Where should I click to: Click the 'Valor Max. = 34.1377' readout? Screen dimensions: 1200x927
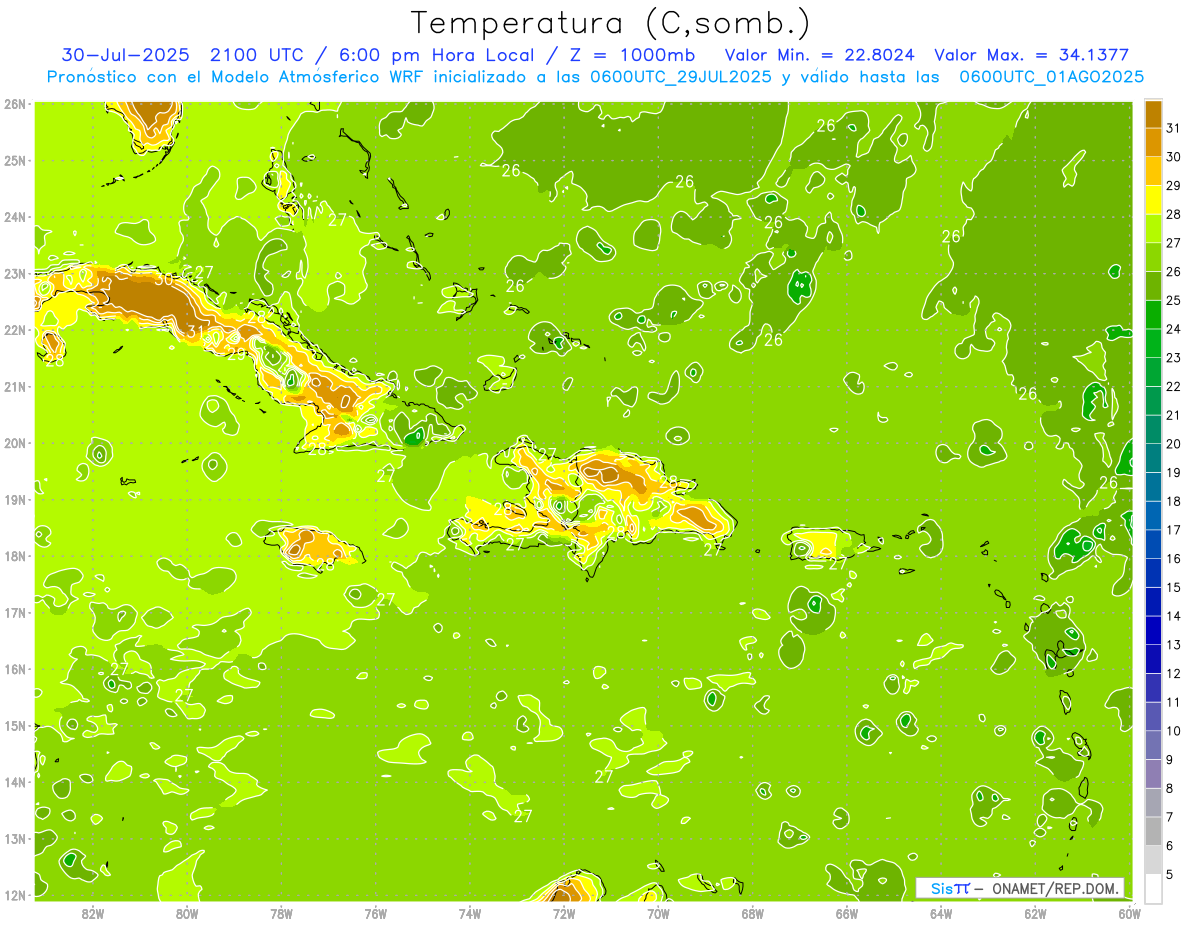[x=1032, y=55]
